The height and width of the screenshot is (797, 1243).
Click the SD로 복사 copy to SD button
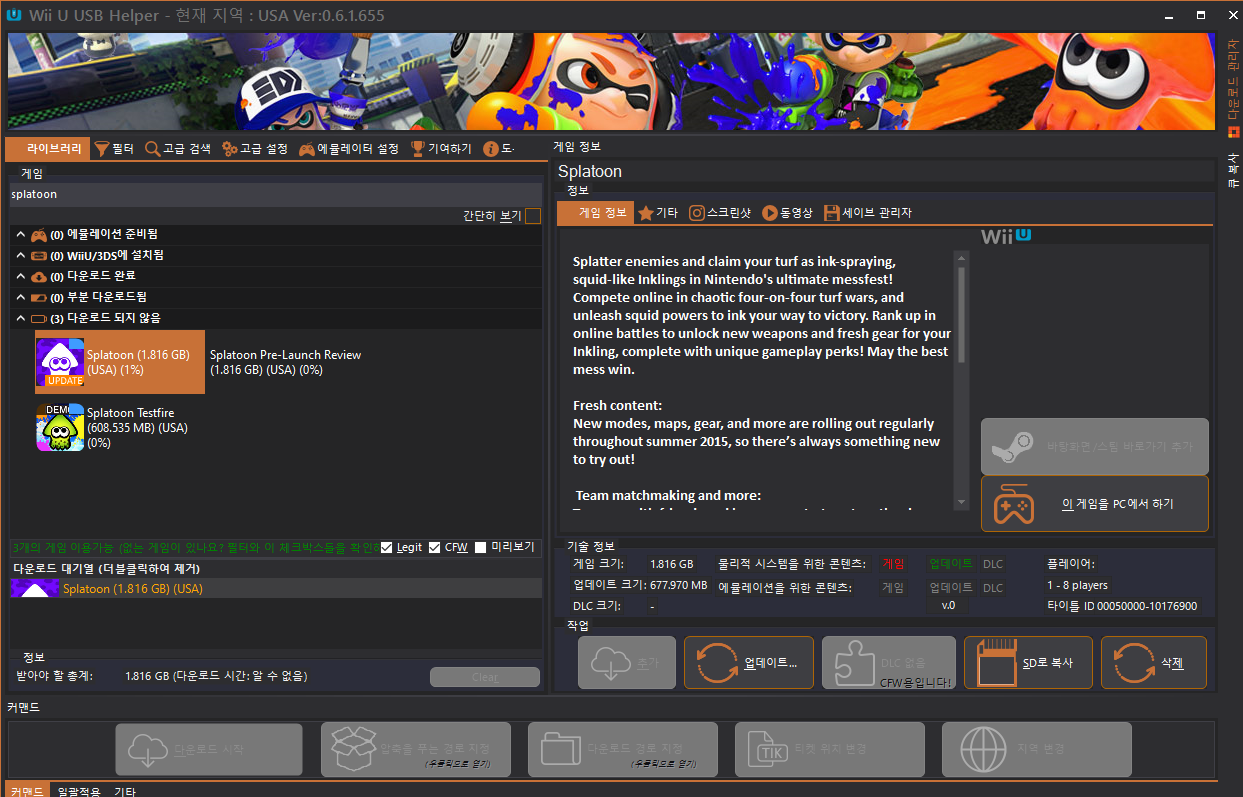[x=1028, y=663]
